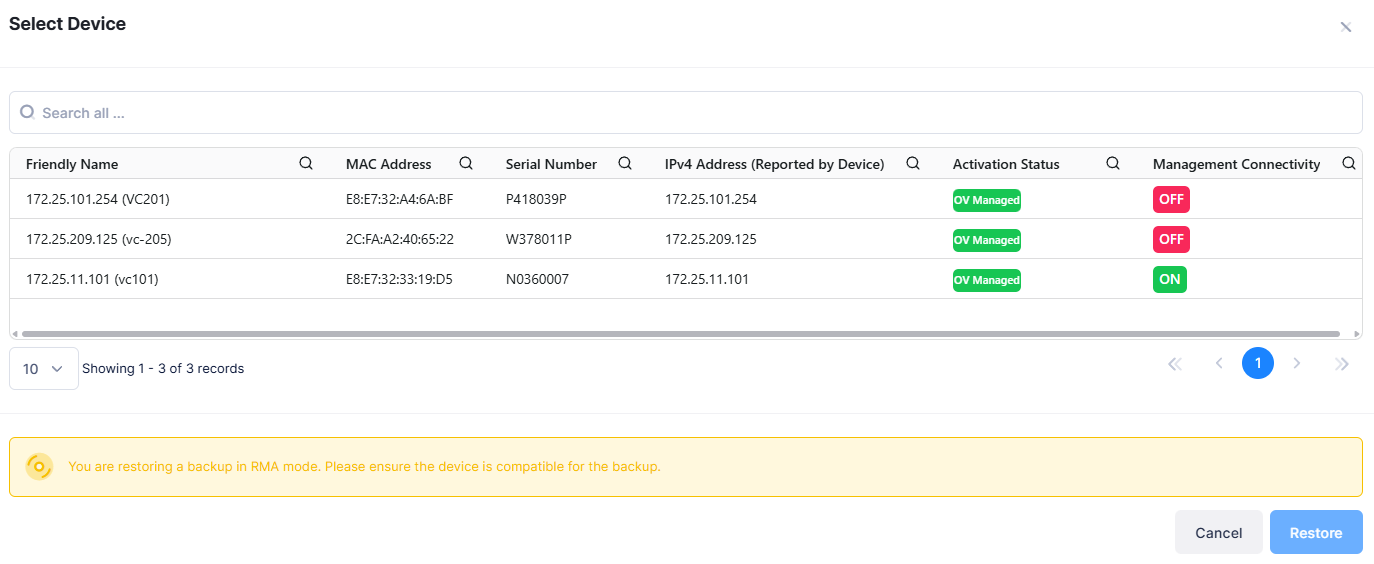Viewport: 1374px width, 564px height.
Task: Go to the last page of records
Action: (x=1342, y=364)
